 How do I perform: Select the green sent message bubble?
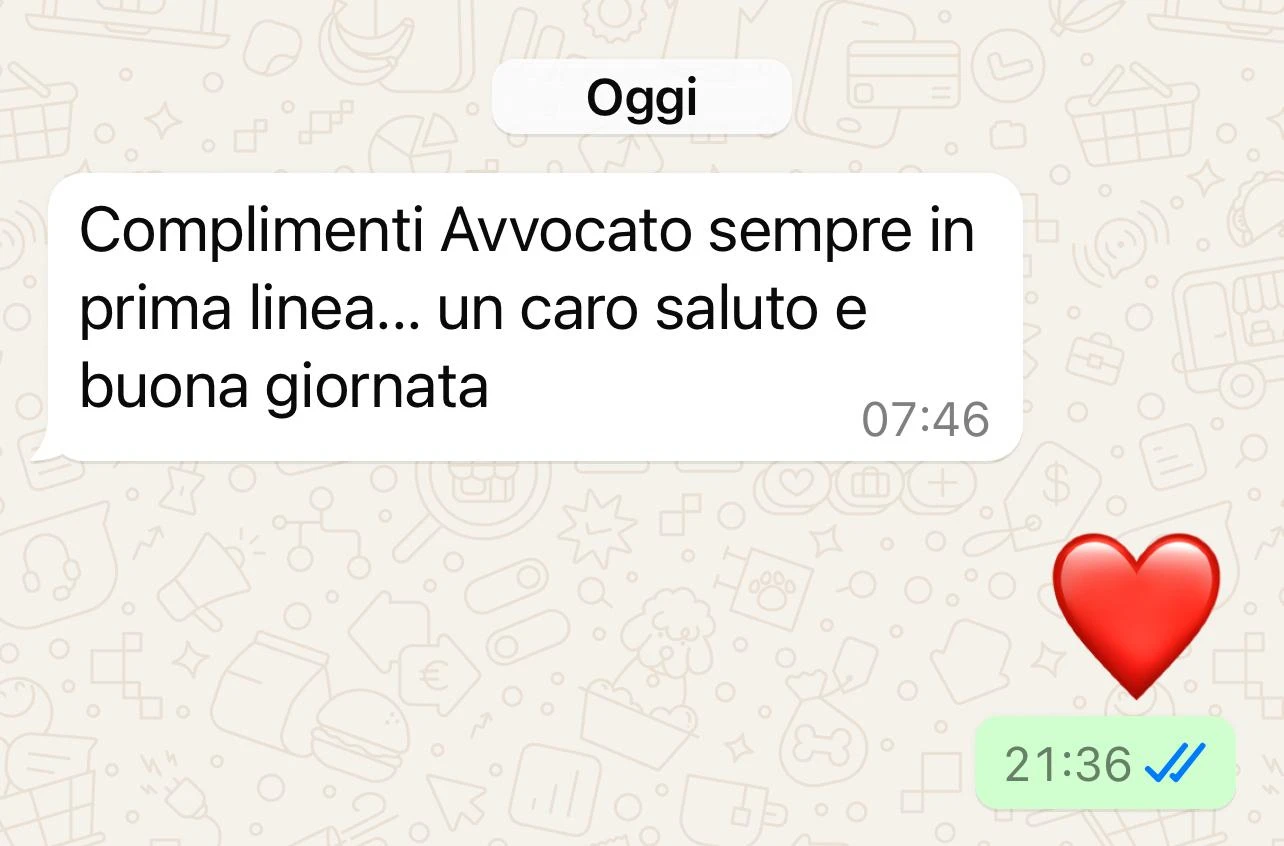point(1105,763)
